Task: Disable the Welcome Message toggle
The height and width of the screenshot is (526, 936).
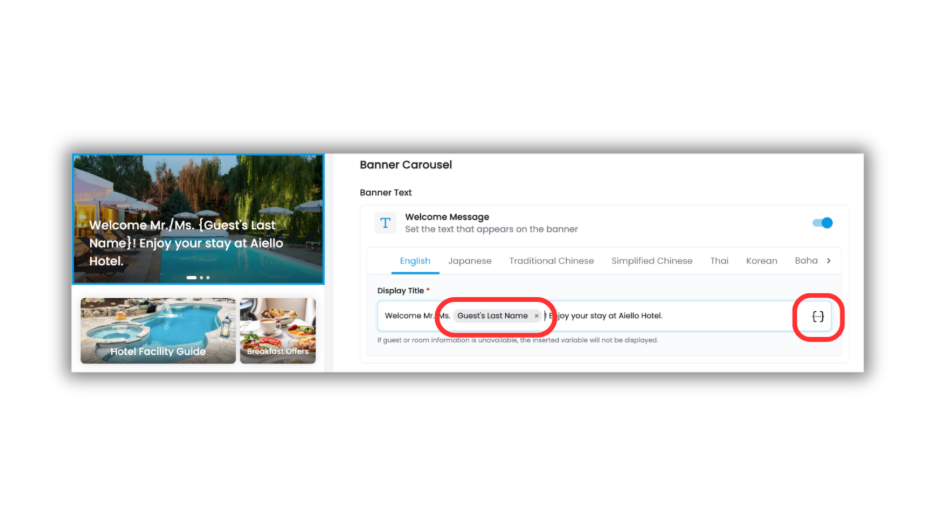Action: pos(822,223)
